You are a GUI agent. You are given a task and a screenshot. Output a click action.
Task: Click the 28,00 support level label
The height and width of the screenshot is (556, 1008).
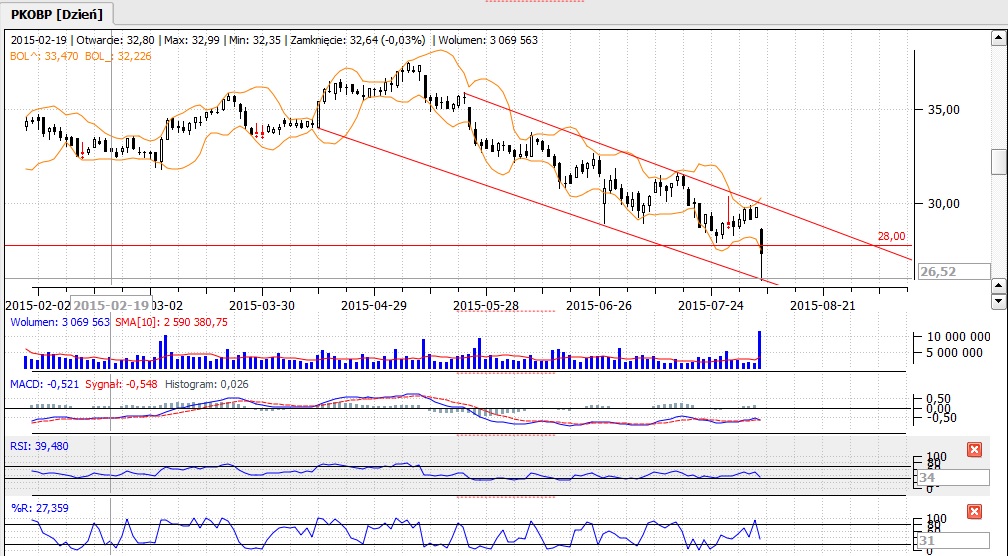[891, 236]
